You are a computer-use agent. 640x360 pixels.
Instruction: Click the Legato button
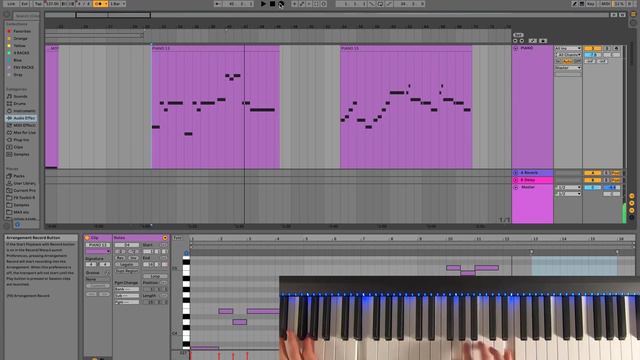click(127, 264)
